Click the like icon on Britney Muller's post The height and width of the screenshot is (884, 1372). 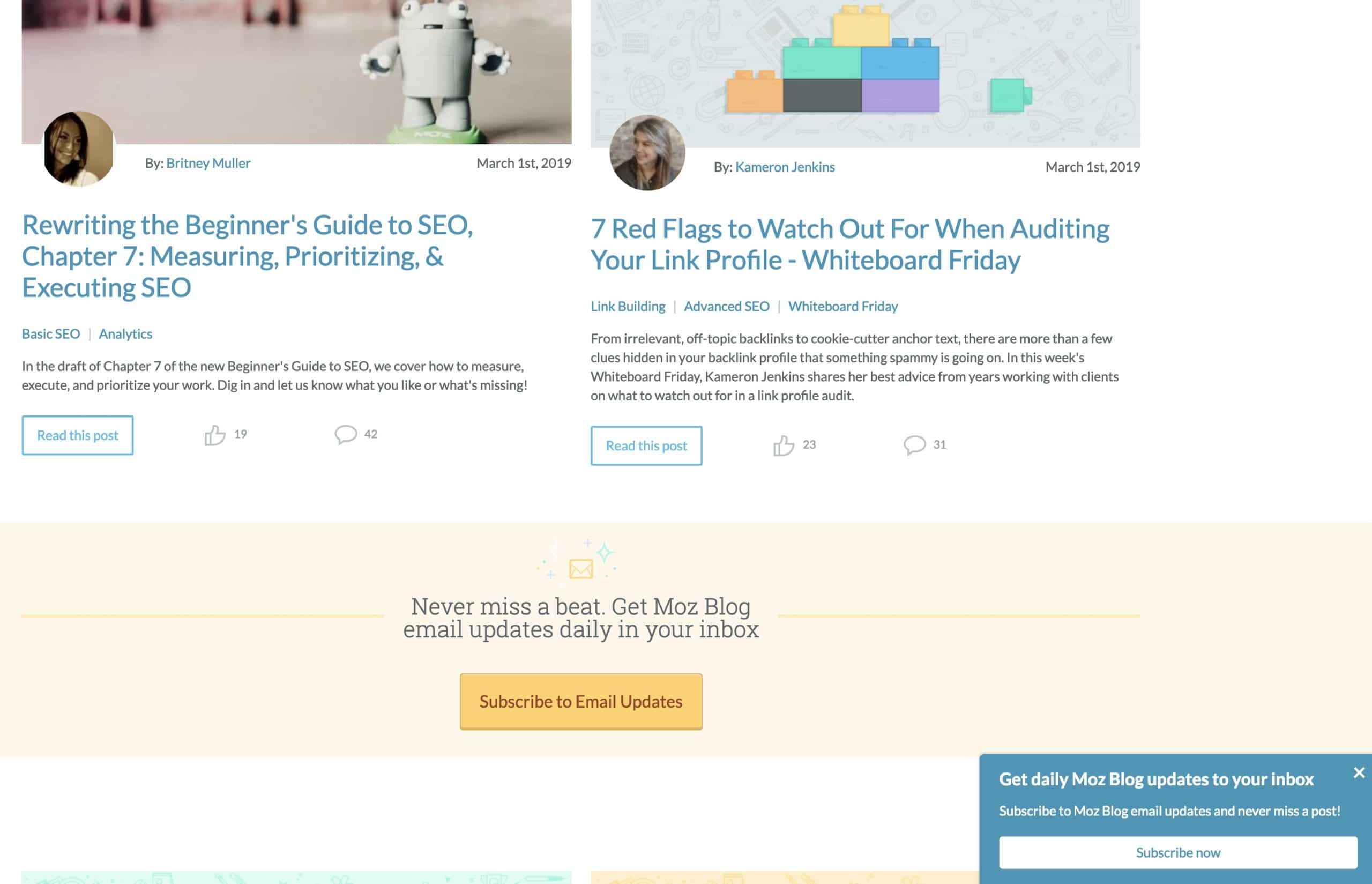(x=214, y=434)
